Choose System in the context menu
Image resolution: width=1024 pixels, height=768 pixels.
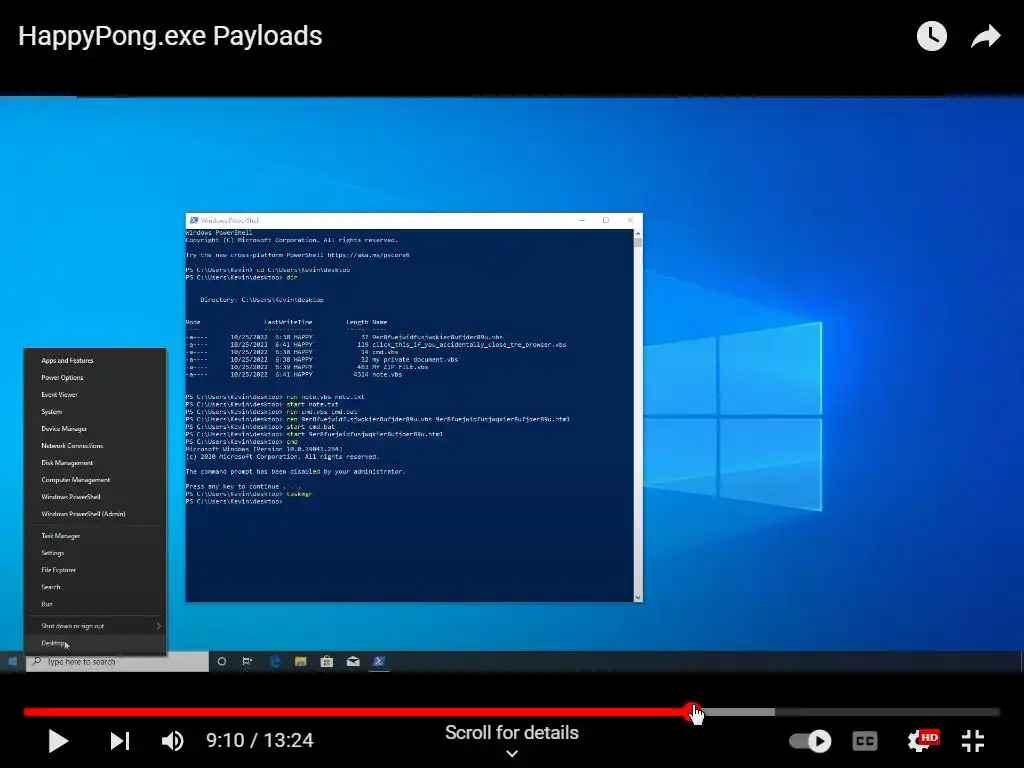(95, 411)
